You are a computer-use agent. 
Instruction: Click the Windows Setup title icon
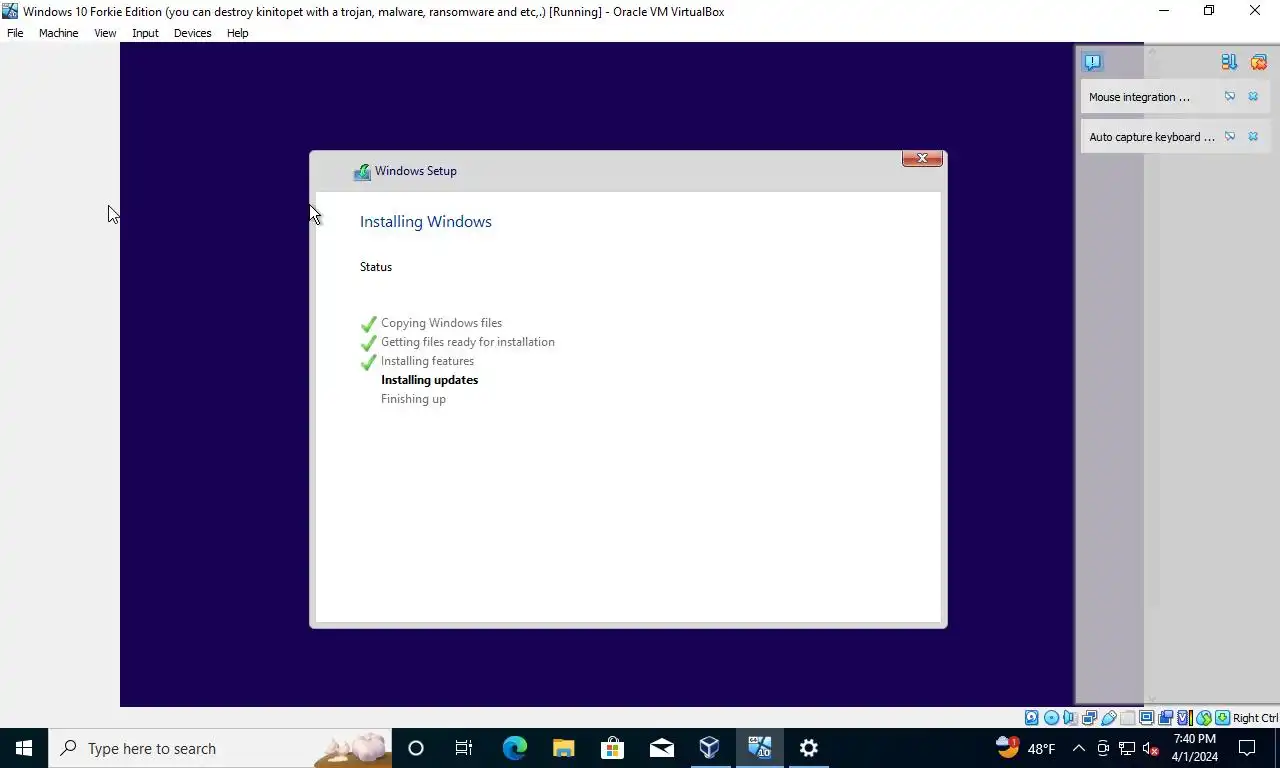click(362, 172)
